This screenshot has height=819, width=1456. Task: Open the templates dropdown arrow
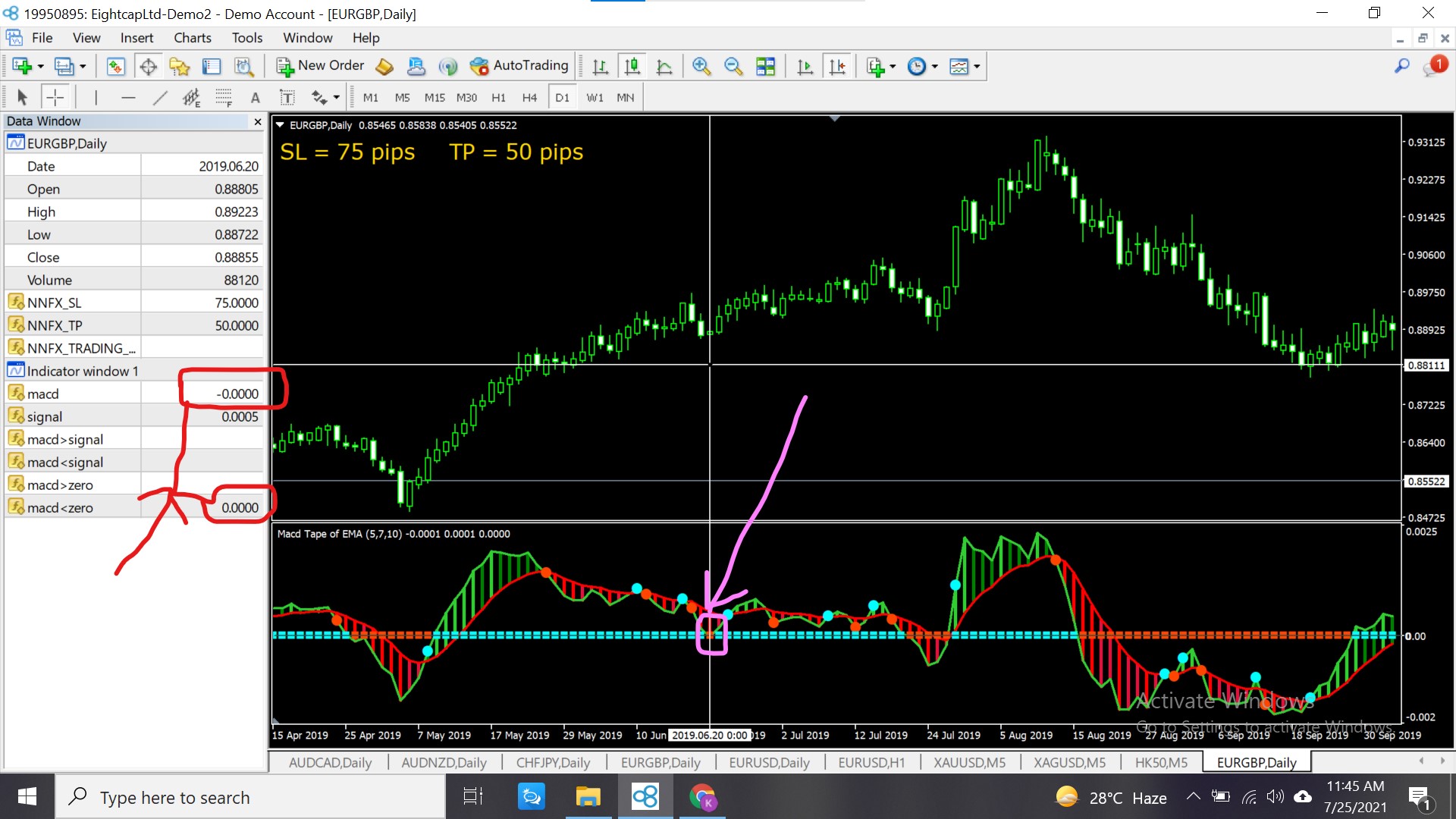[x=977, y=67]
